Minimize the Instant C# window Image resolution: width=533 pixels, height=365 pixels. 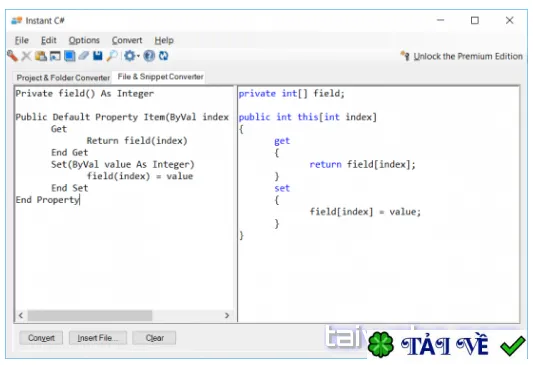pyautogui.click(x=441, y=20)
